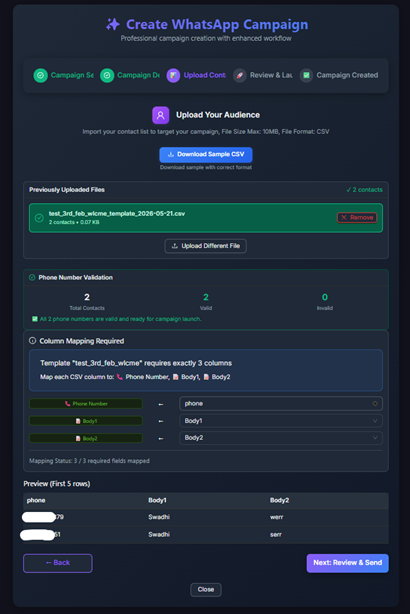Go to the Campaign Details step tab
The width and height of the screenshot is (410, 614).
coord(130,75)
